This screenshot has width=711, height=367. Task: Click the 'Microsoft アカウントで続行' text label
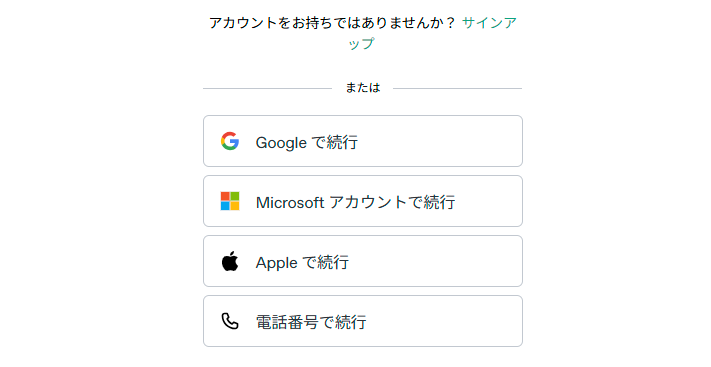pyautogui.click(x=356, y=202)
